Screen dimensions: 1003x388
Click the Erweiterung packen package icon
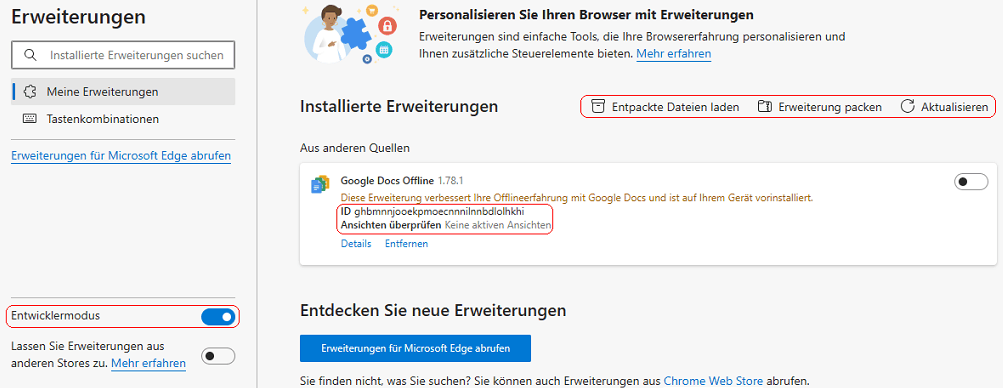[764, 107]
